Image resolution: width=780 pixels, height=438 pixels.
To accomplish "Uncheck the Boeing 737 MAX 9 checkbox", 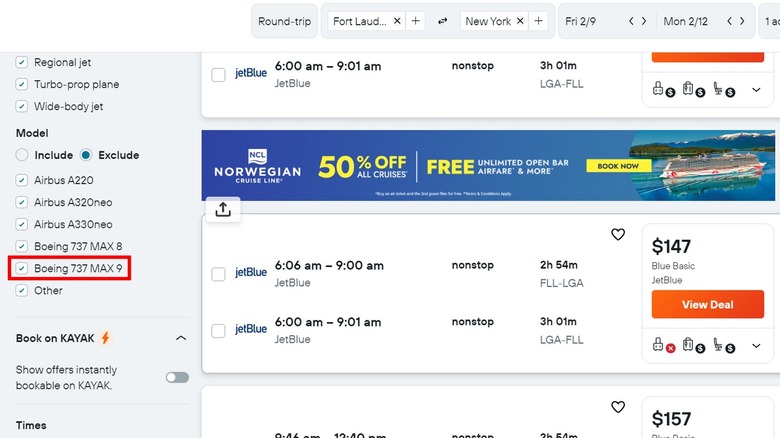I will [22, 268].
